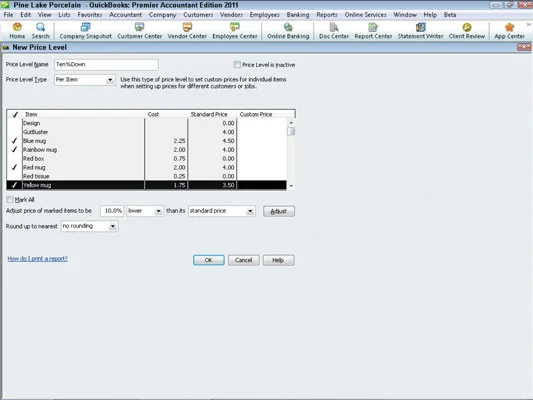Open How do I print a report link
This screenshot has width=533, height=400.
(37, 259)
